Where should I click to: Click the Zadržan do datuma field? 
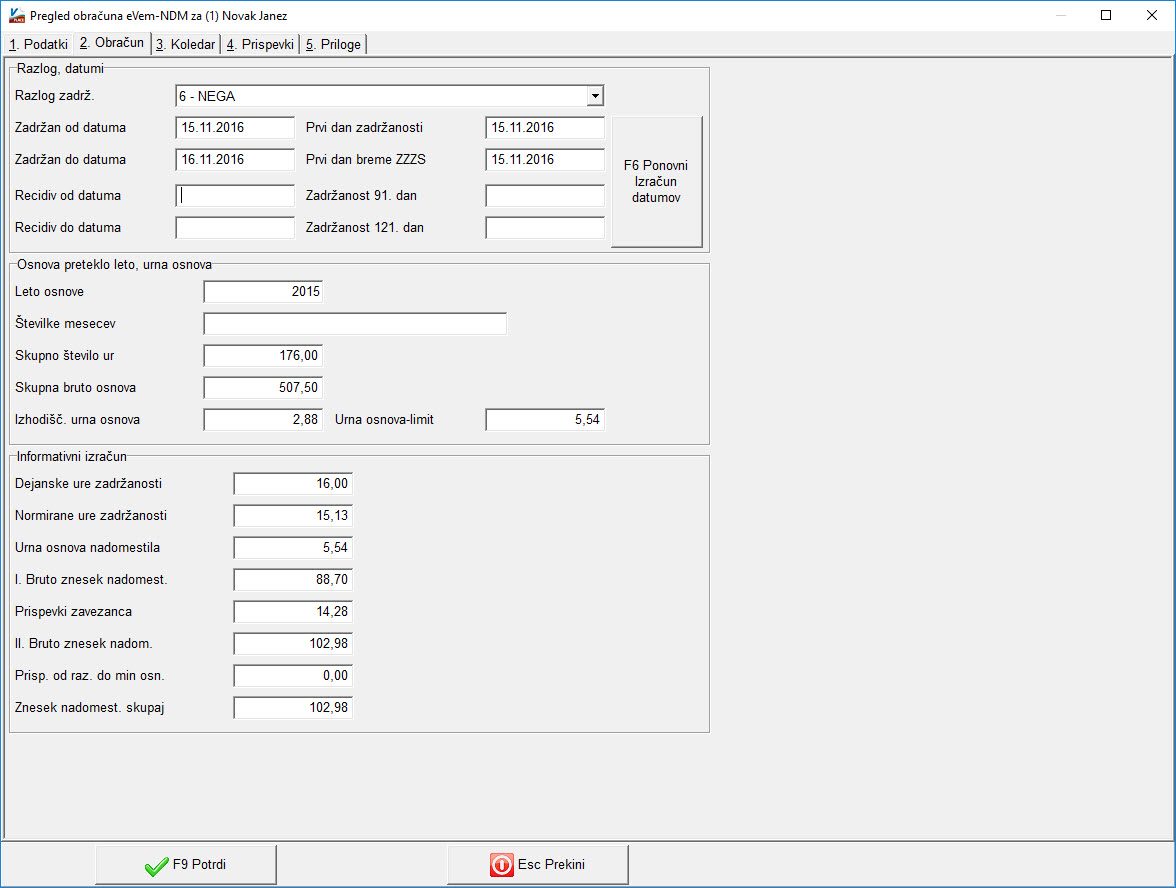click(x=235, y=160)
